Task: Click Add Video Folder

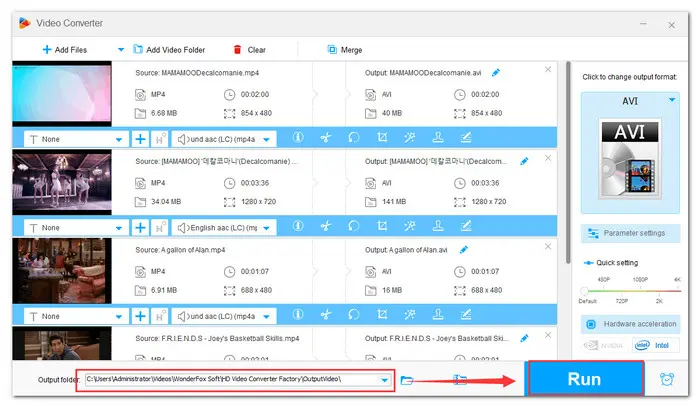Action: point(169,50)
